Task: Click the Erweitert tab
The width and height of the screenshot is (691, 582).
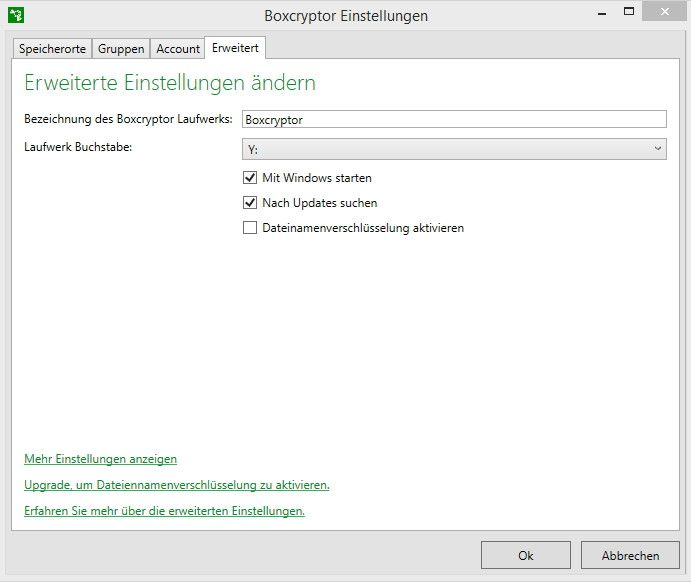Action: click(235, 48)
